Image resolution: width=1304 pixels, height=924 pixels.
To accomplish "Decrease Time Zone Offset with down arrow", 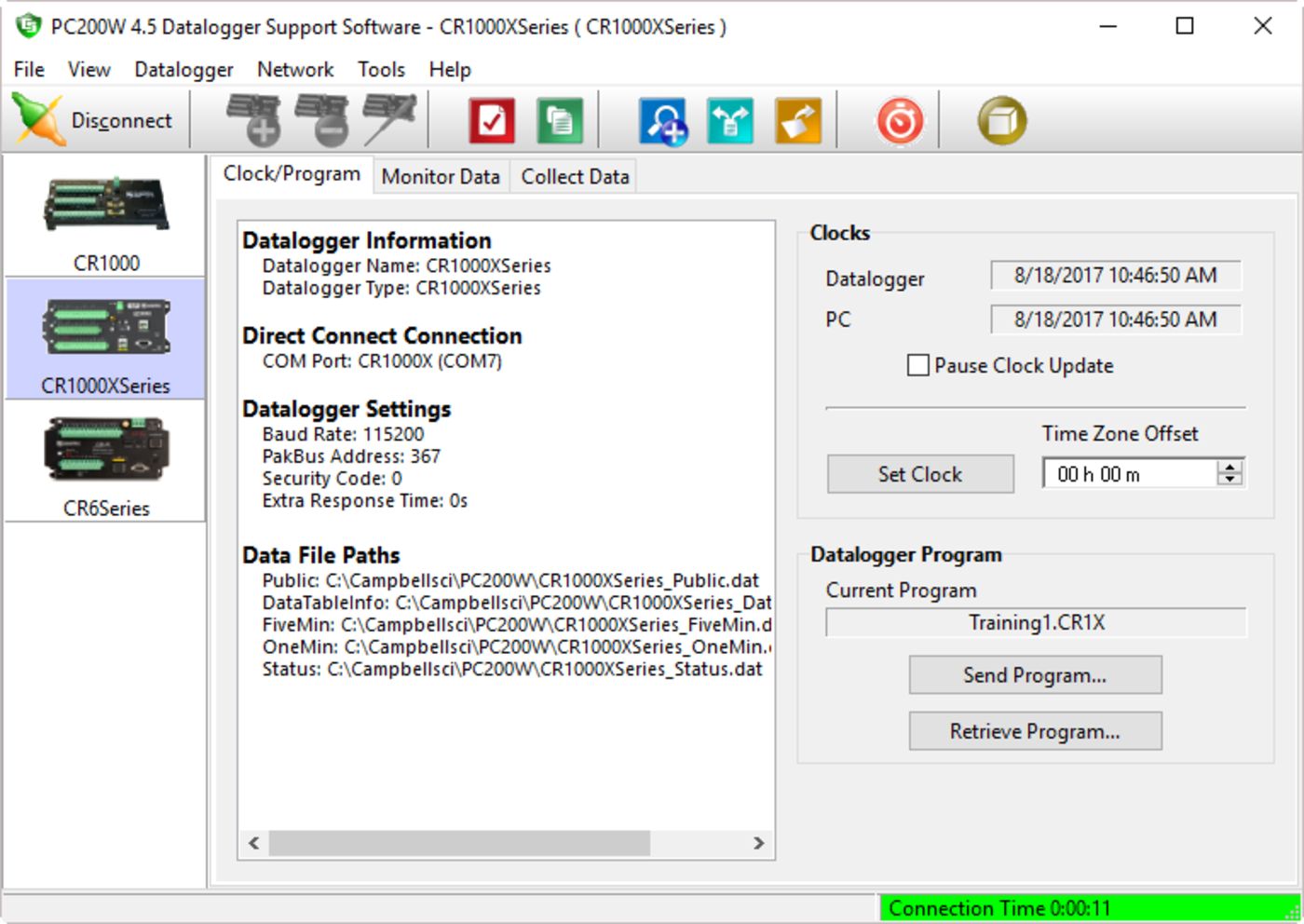I will [1230, 480].
